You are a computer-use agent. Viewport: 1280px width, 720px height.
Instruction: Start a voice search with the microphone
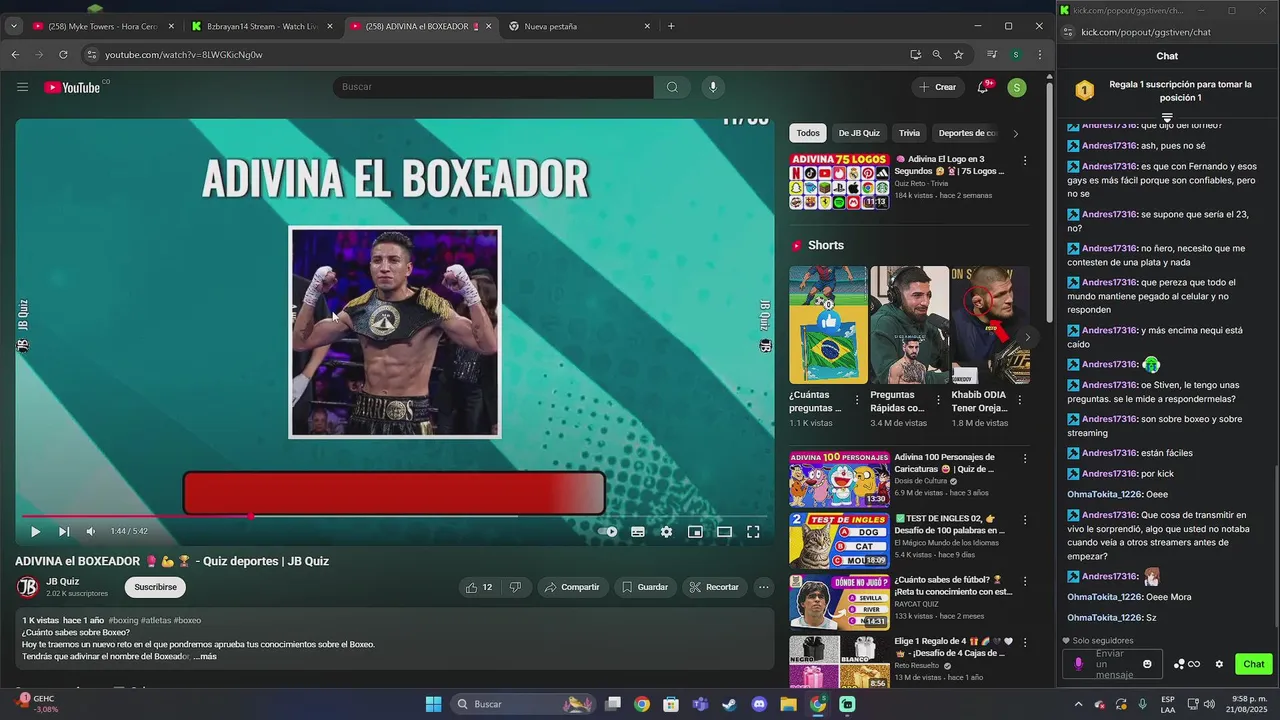point(713,87)
